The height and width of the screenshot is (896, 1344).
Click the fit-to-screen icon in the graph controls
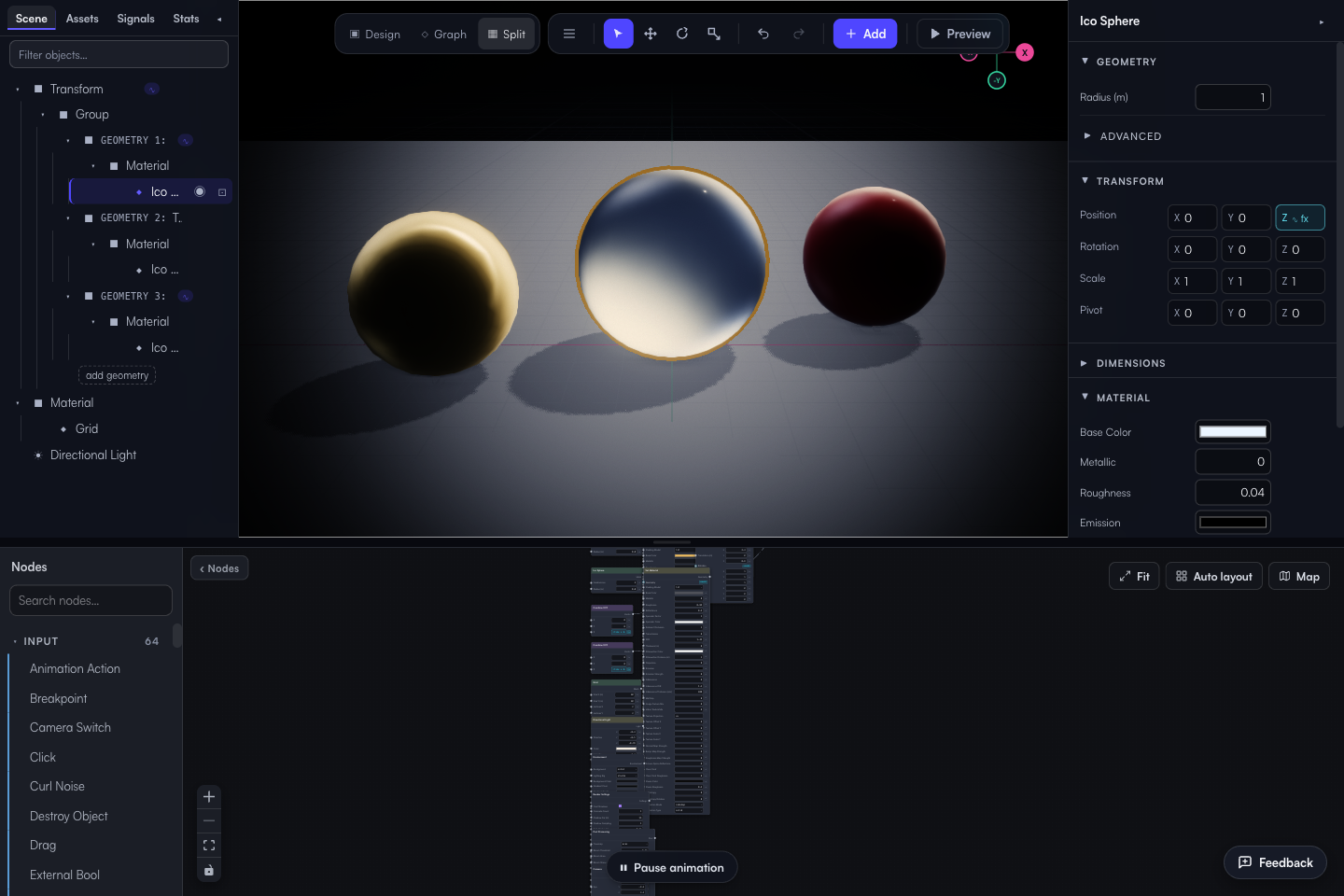coord(209,846)
